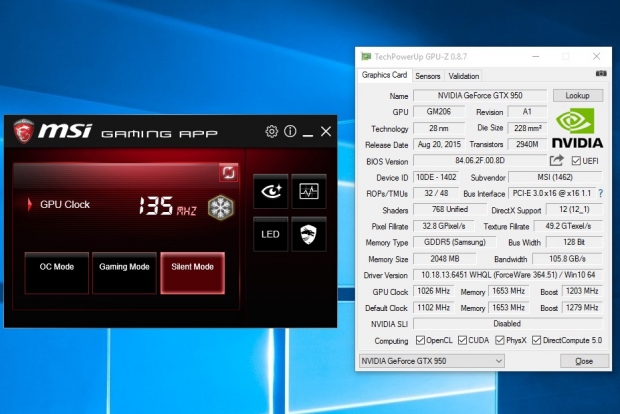
Task: Click the Technology value 28 nm
Action: tap(439, 128)
